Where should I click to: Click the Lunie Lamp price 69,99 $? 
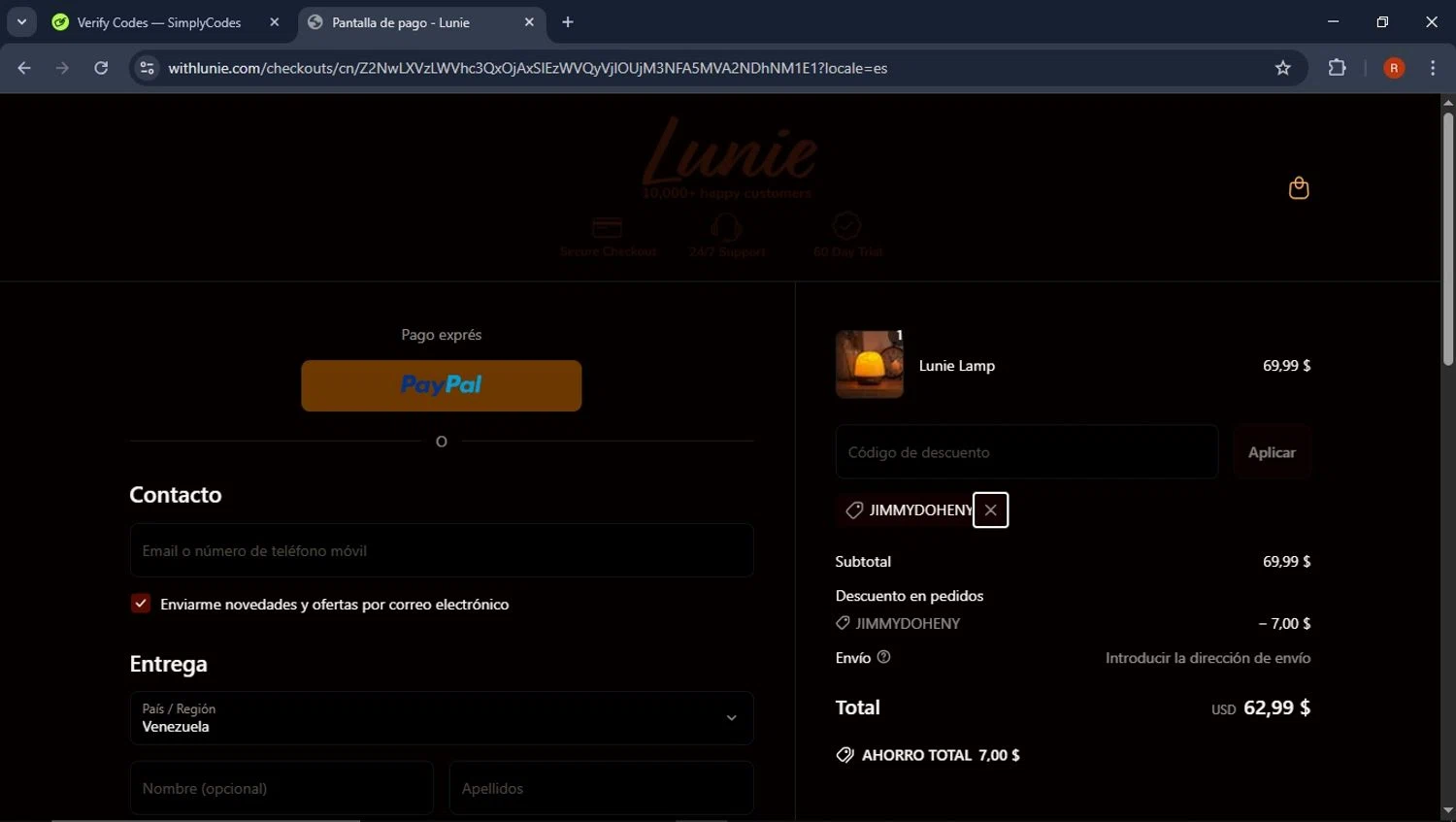[1286, 366]
